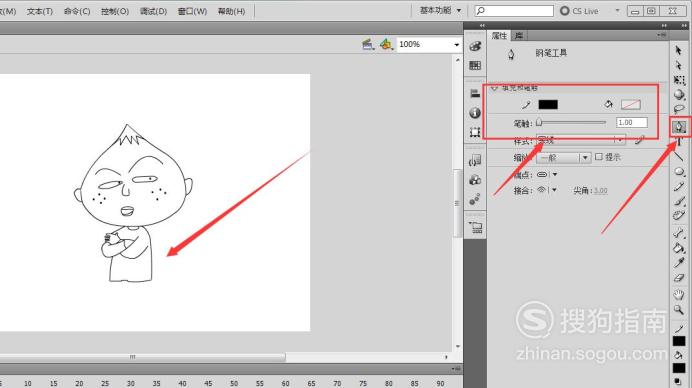Choose the Zoom magnifier tool
The image size is (692, 388).
tap(679, 309)
